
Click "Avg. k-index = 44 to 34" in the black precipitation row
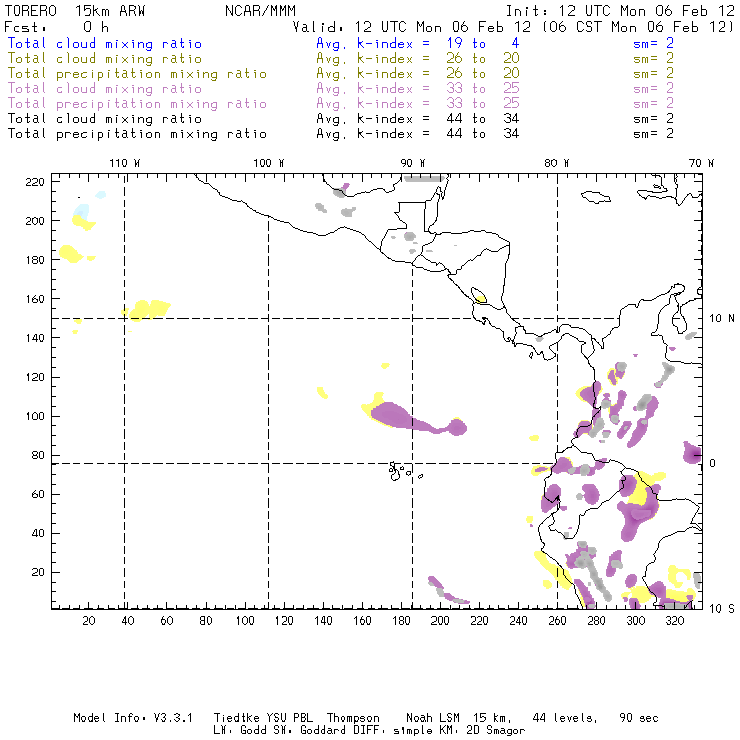[418, 134]
